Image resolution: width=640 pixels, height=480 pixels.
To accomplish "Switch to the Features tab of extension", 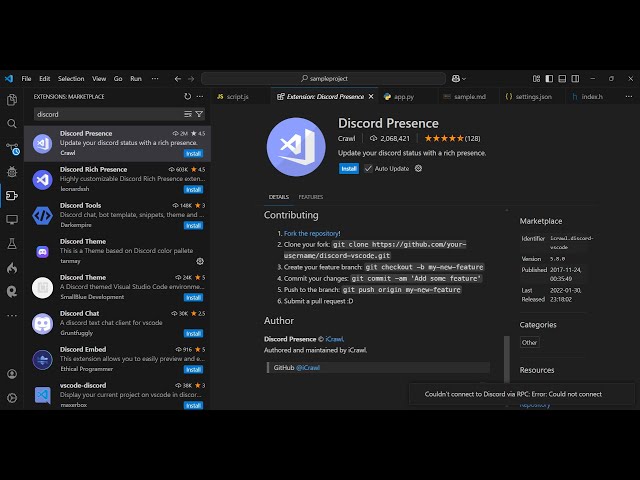I will [x=310, y=197].
